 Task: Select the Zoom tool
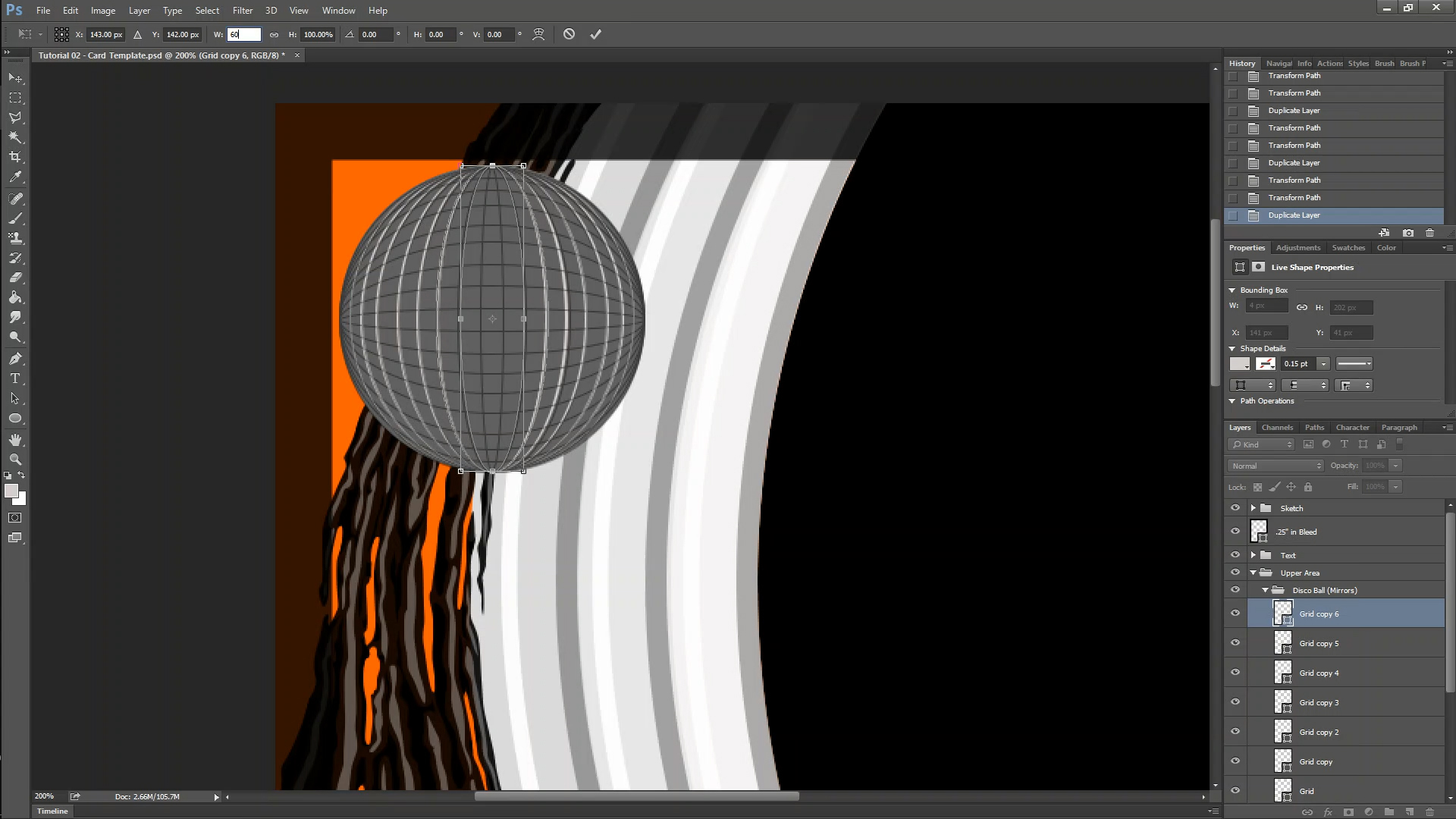coord(14,459)
